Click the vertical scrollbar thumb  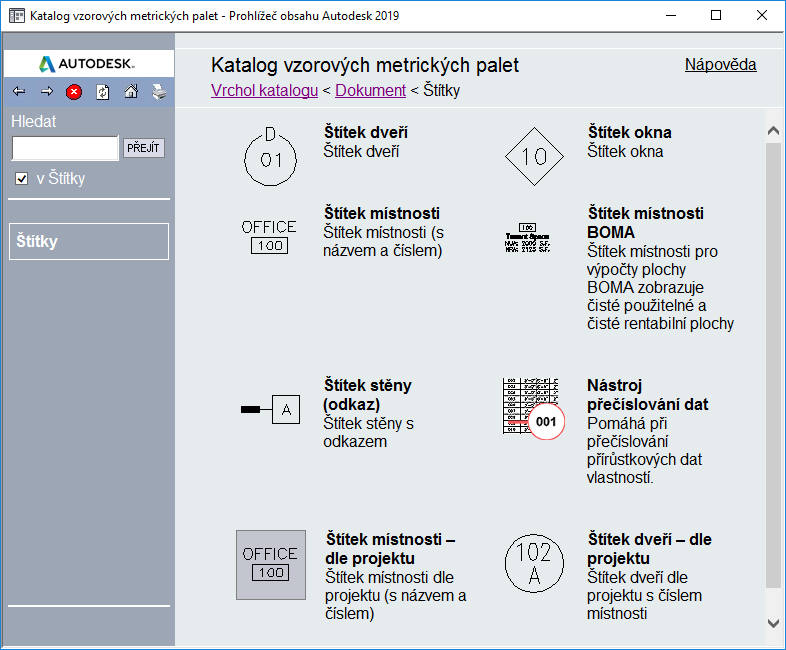click(x=773, y=365)
